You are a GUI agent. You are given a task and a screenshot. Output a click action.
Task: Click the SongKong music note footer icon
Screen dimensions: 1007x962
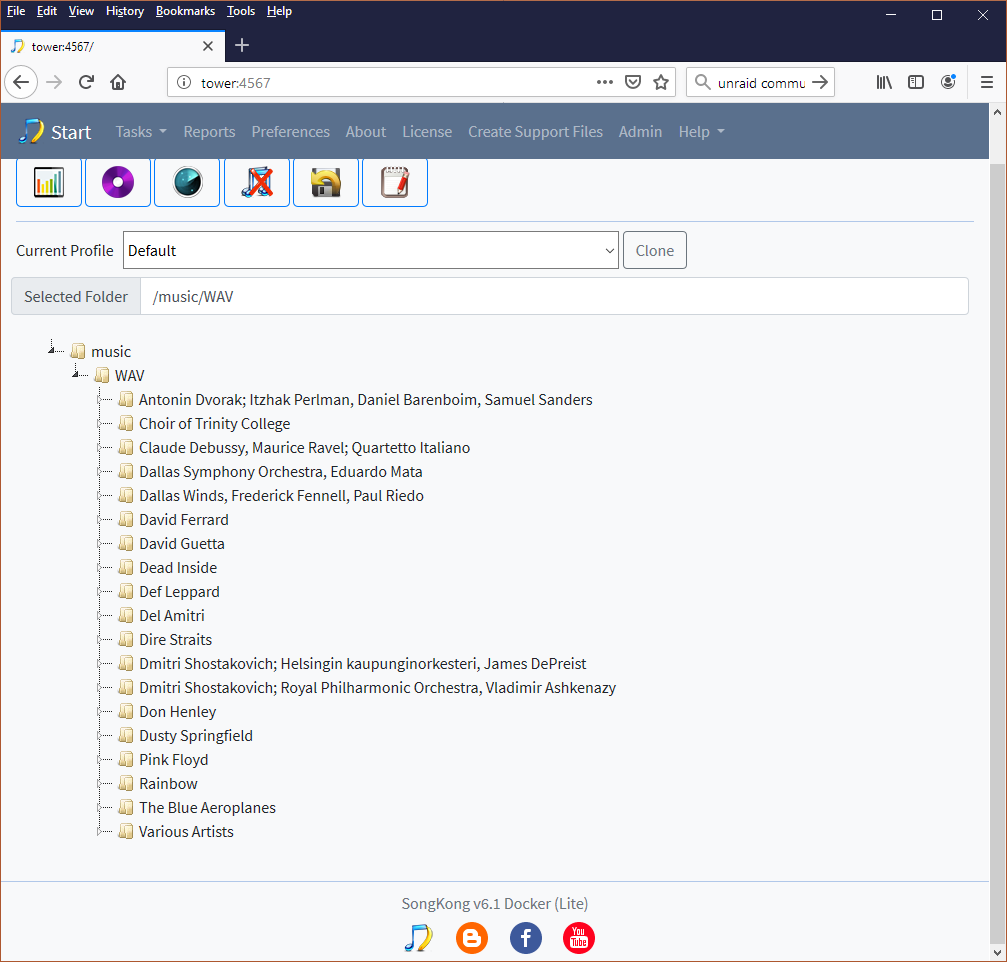click(x=419, y=938)
